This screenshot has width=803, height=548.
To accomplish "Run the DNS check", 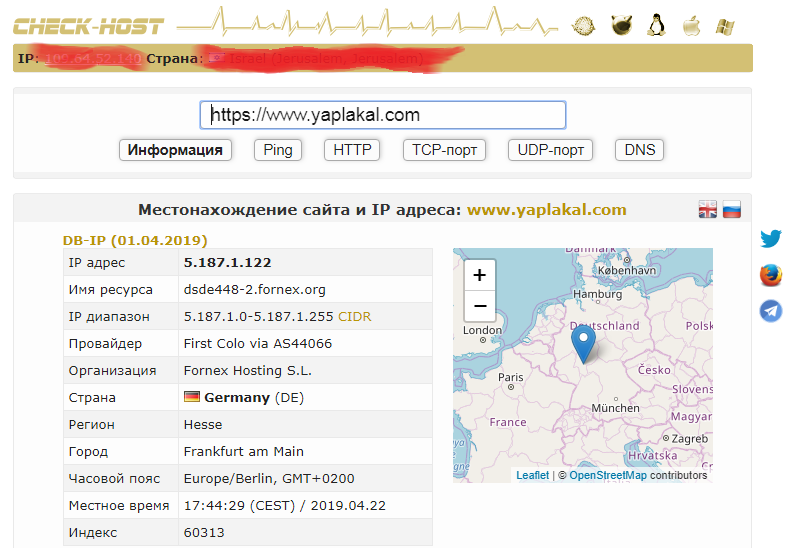I will 640,150.
